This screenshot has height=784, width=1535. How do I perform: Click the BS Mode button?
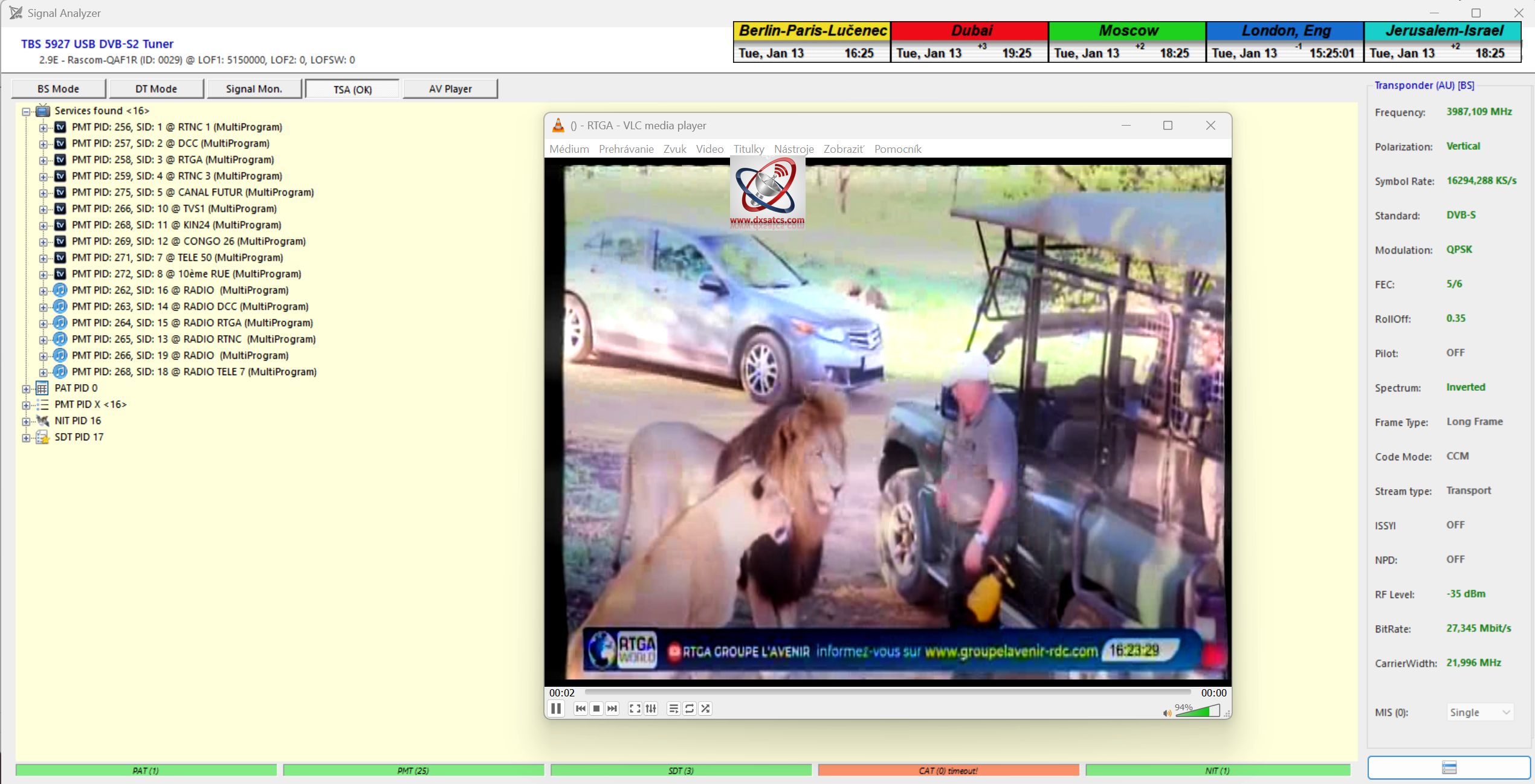[58, 89]
